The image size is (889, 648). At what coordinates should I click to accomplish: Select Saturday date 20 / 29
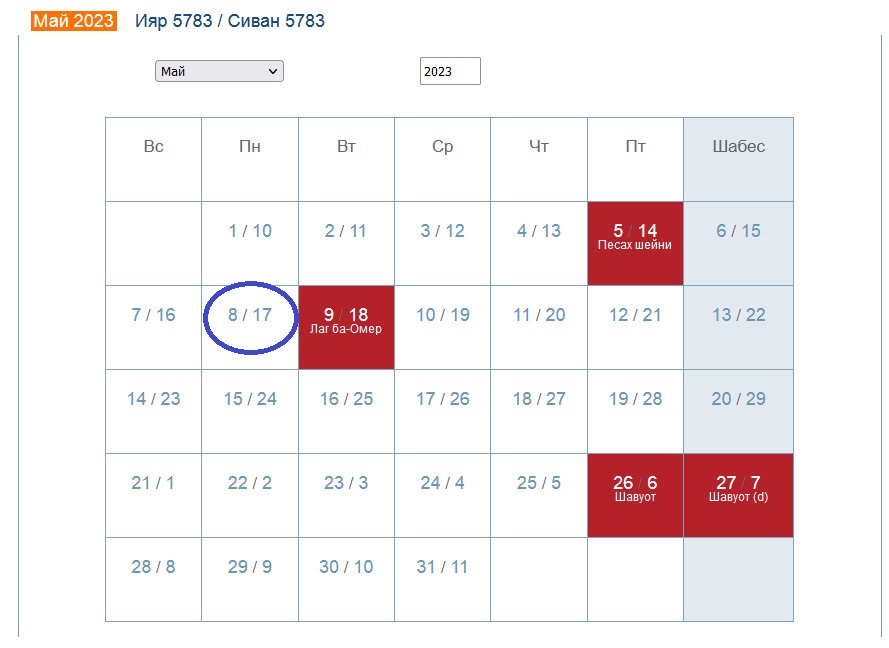point(738,399)
